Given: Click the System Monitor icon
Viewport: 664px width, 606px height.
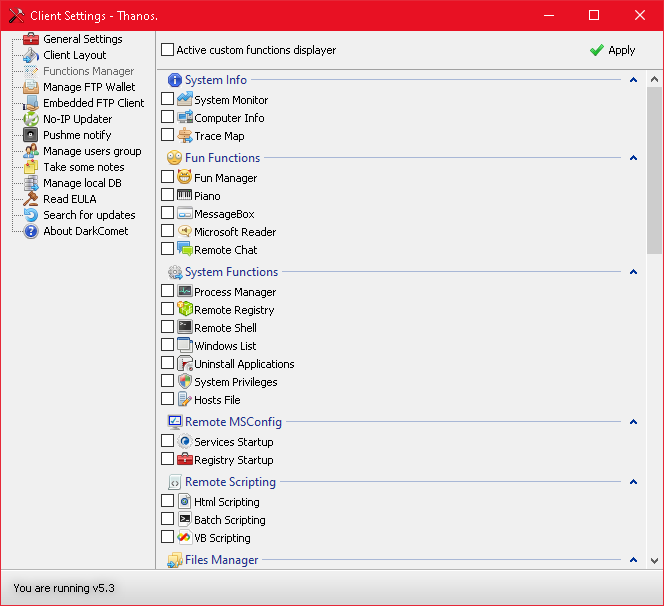Looking at the screenshot, I should tap(185, 100).
